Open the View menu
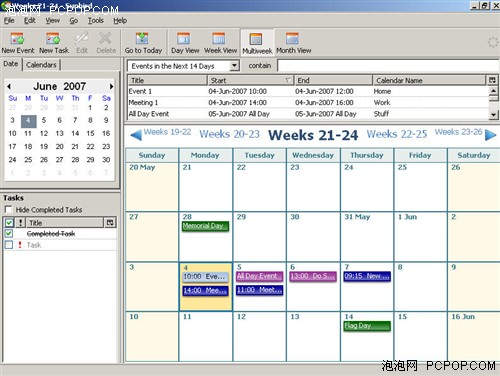The width and height of the screenshot is (500, 376). (53, 21)
